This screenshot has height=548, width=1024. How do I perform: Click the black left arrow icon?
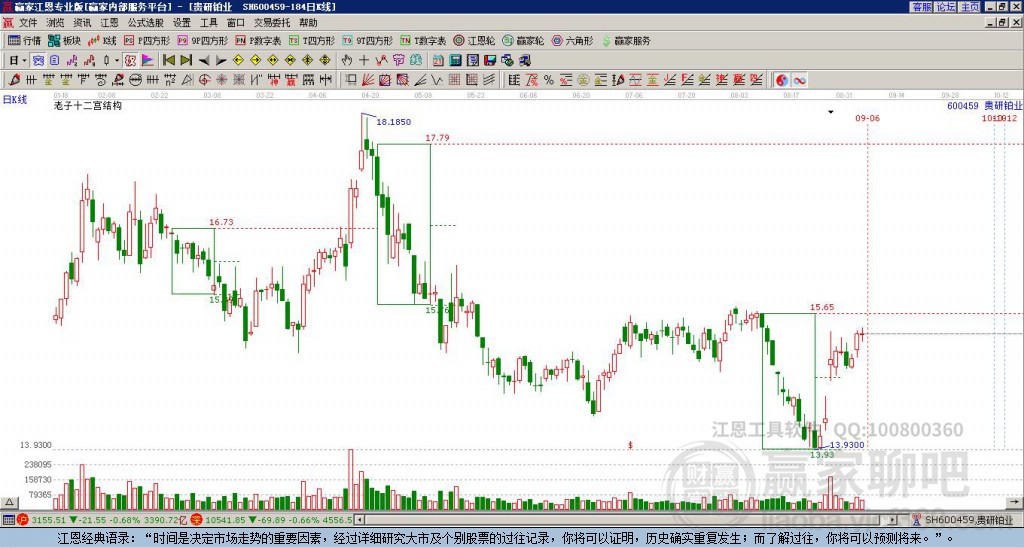click(204, 60)
